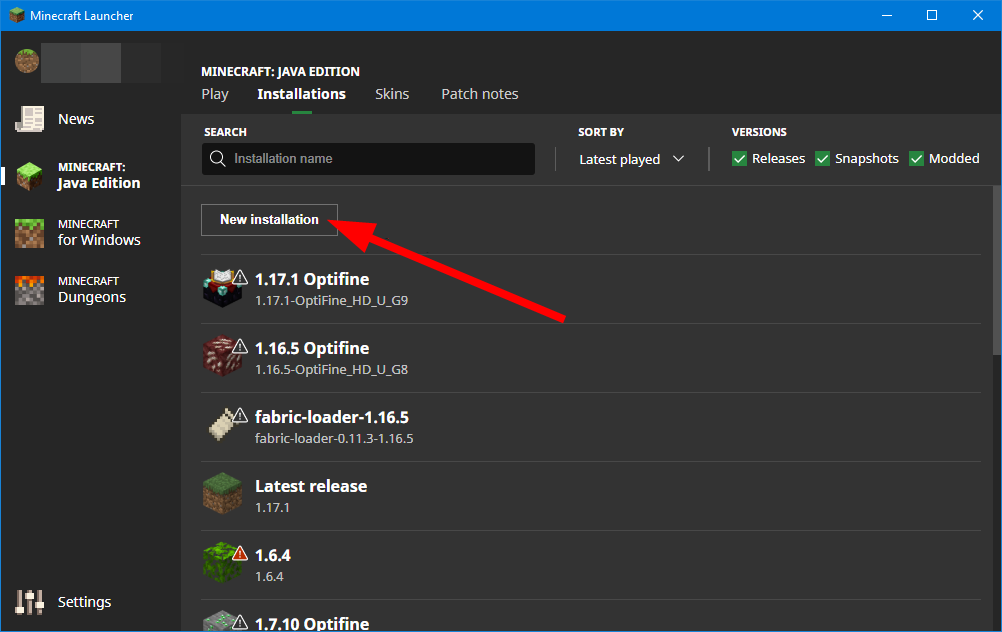The image size is (1002, 632).
Task: Select the 1.16.5 Optifine installation title
Action: (312, 348)
